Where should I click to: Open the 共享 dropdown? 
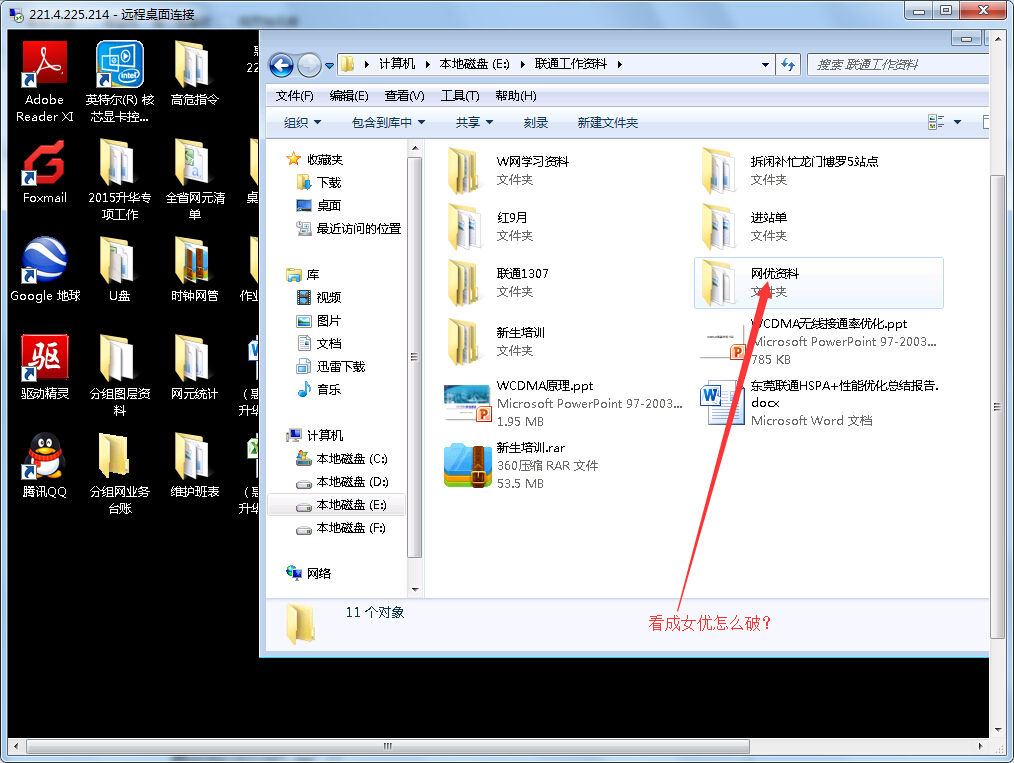click(474, 123)
